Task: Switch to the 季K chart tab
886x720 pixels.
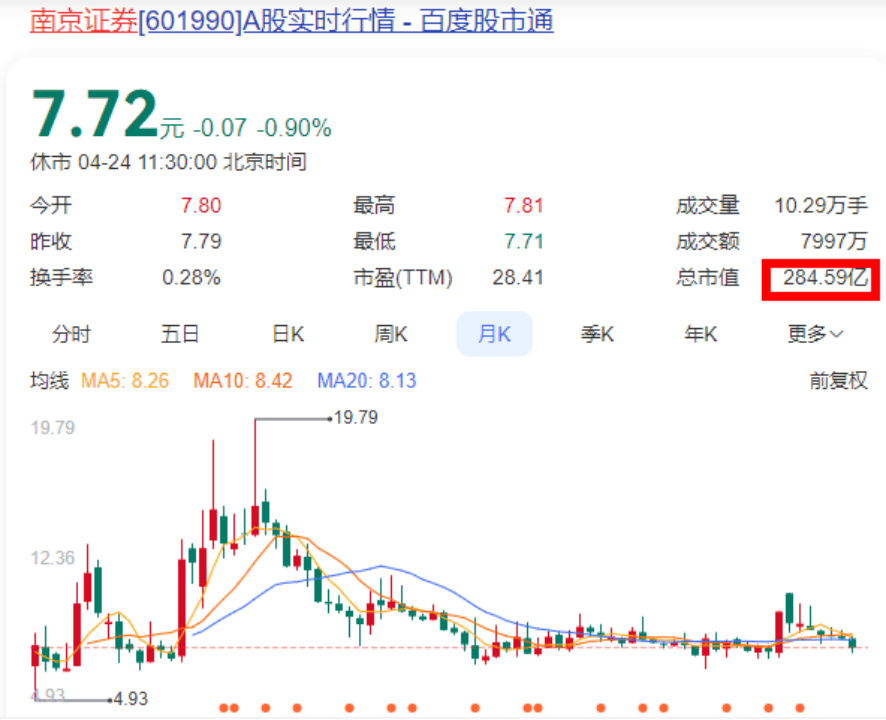Action: click(597, 334)
